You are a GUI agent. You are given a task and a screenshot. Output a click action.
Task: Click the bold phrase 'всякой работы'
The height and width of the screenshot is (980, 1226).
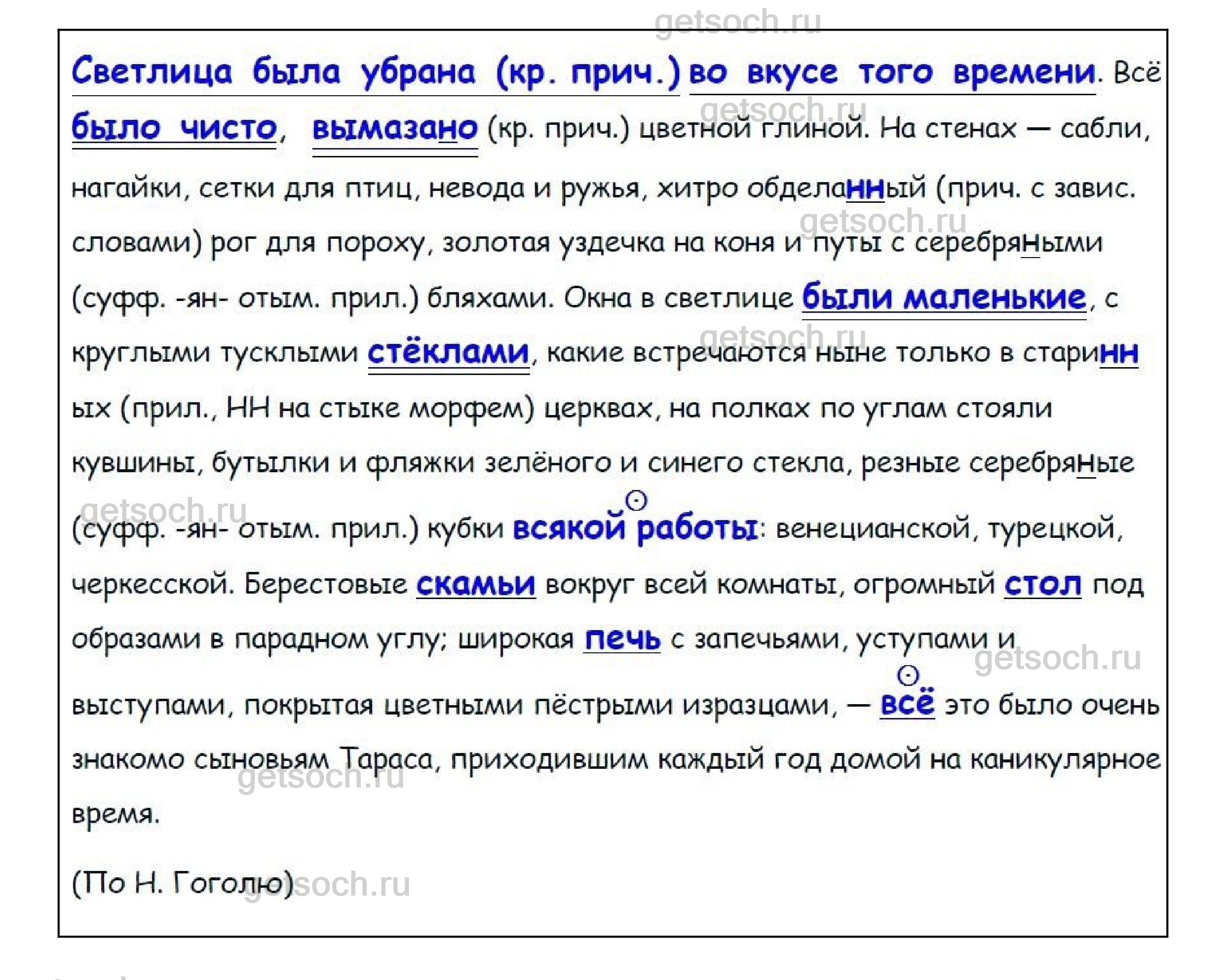(635, 529)
